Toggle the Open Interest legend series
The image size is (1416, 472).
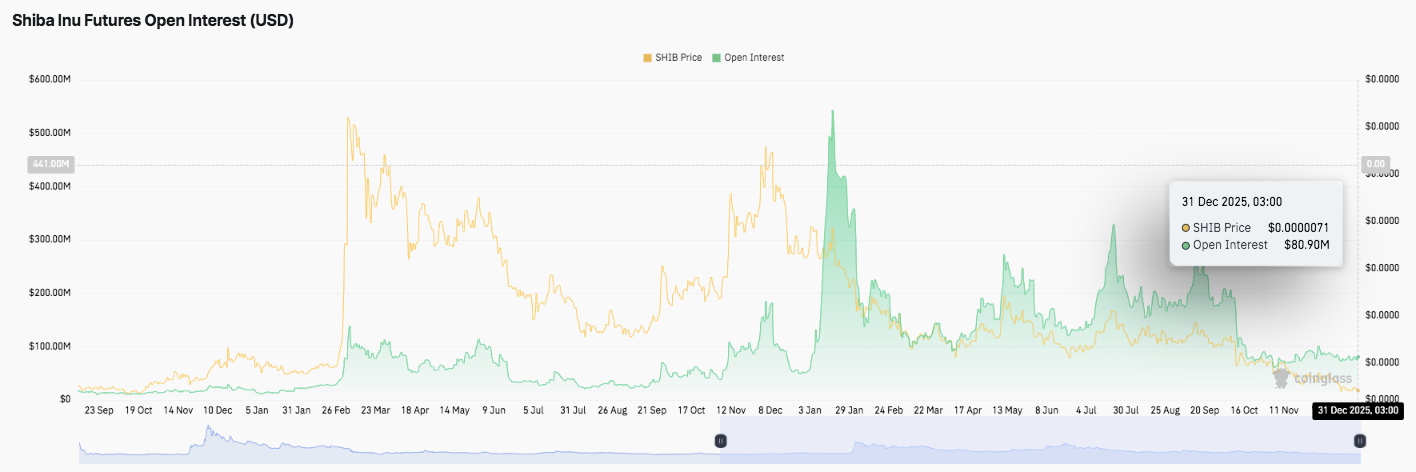tap(747, 58)
